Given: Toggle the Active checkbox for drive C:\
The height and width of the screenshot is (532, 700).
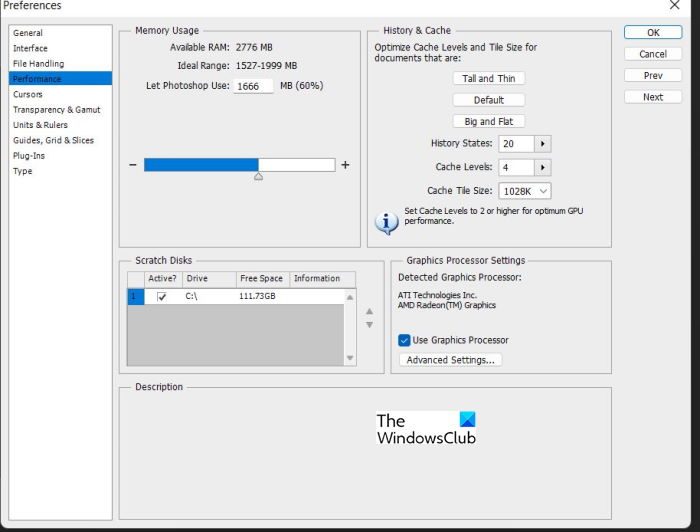Looking at the screenshot, I should (x=162, y=296).
